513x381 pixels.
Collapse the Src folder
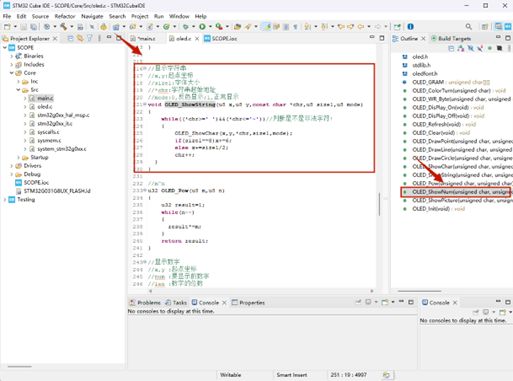(x=18, y=90)
